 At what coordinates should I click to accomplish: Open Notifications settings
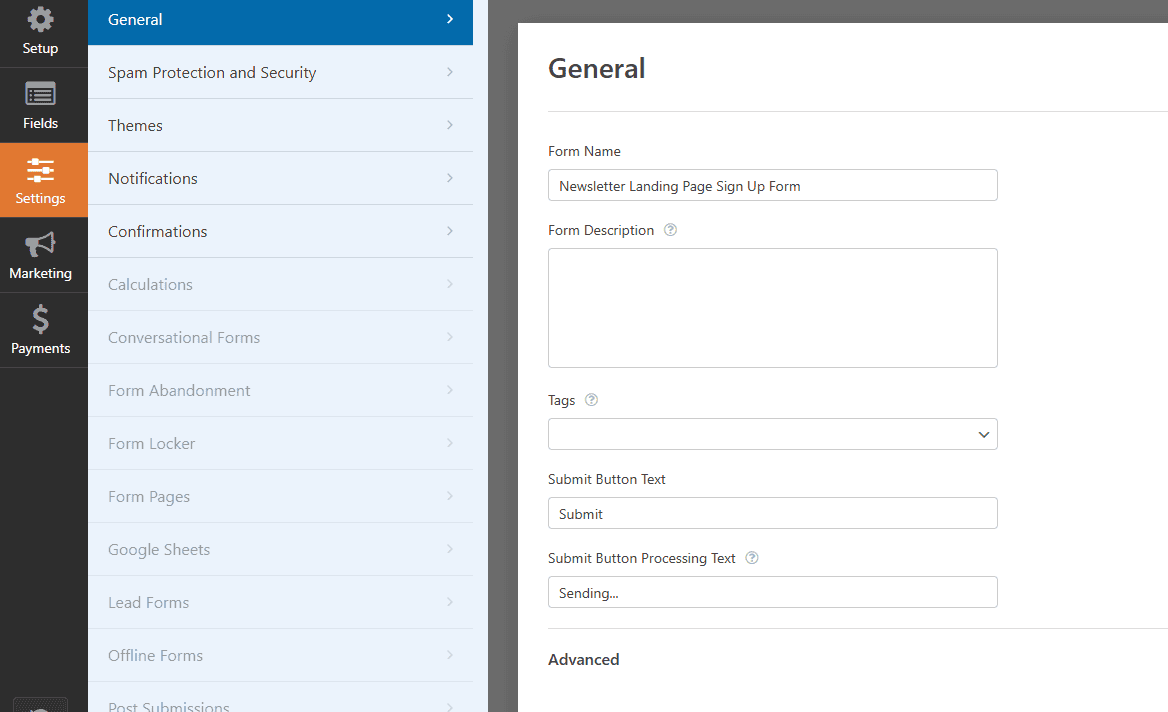[280, 178]
